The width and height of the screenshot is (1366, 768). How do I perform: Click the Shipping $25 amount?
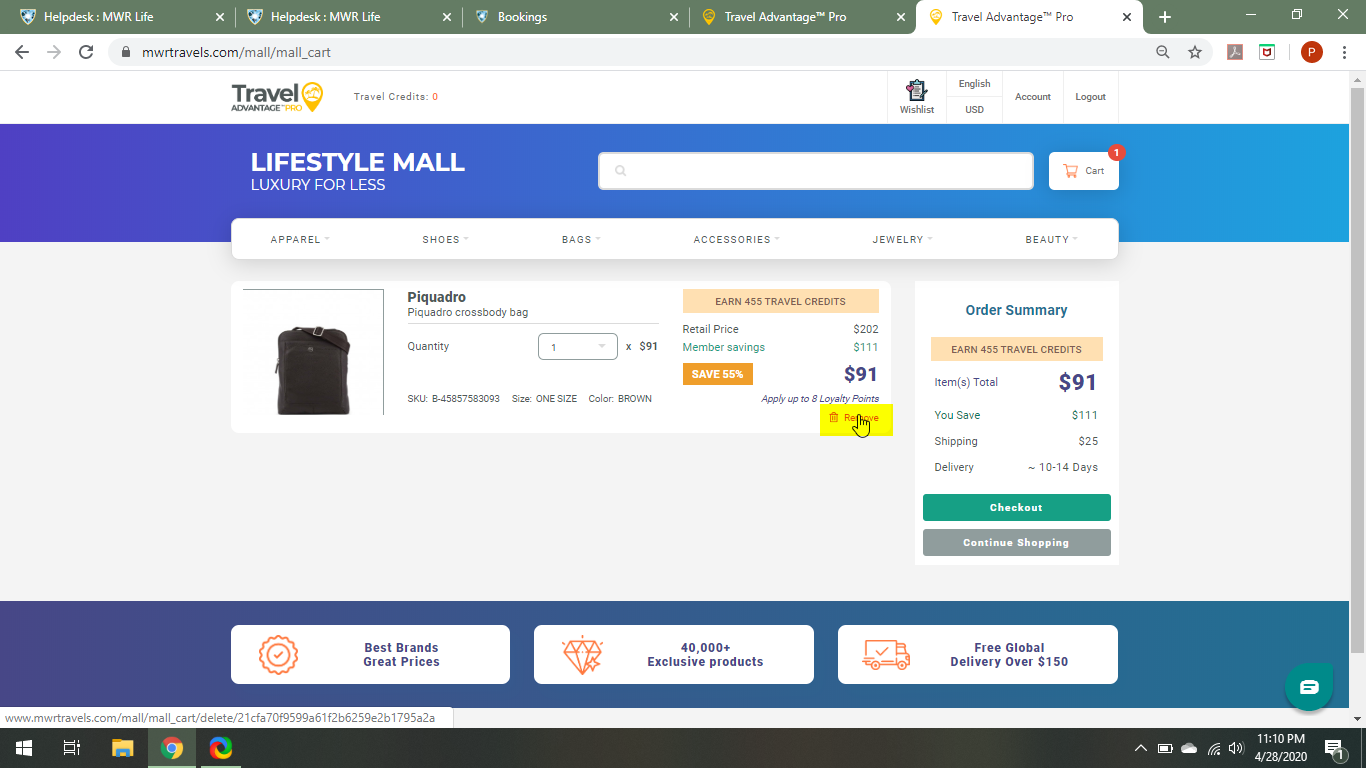coord(1088,442)
